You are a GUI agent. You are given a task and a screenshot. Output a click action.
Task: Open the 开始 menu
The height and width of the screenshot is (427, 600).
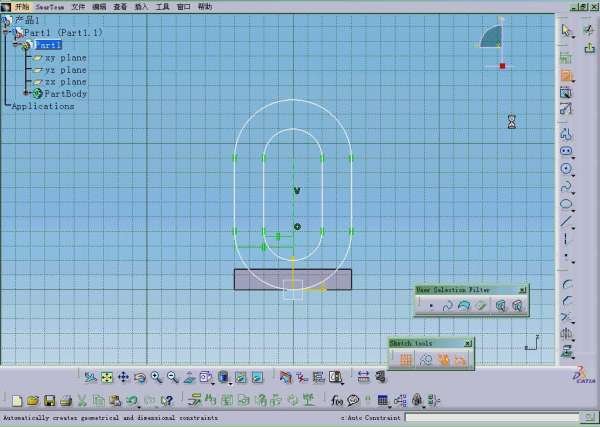point(22,7)
